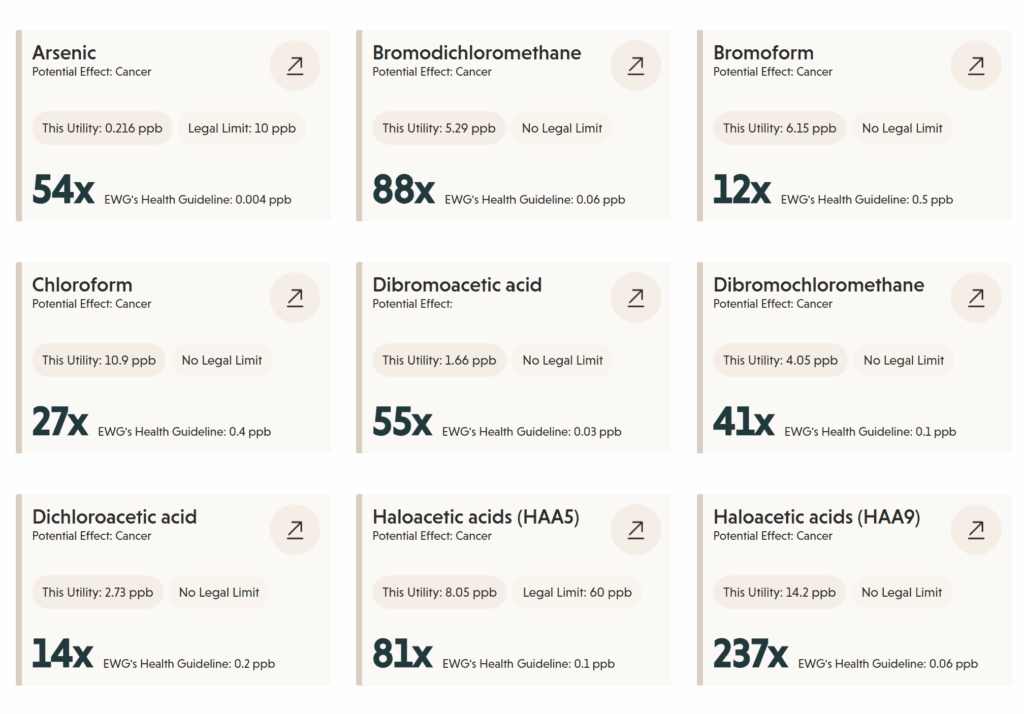The image size is (1024, 714).
Task: Click the Dibromochloromethane card heading
Action: click(x=818, y=285)
